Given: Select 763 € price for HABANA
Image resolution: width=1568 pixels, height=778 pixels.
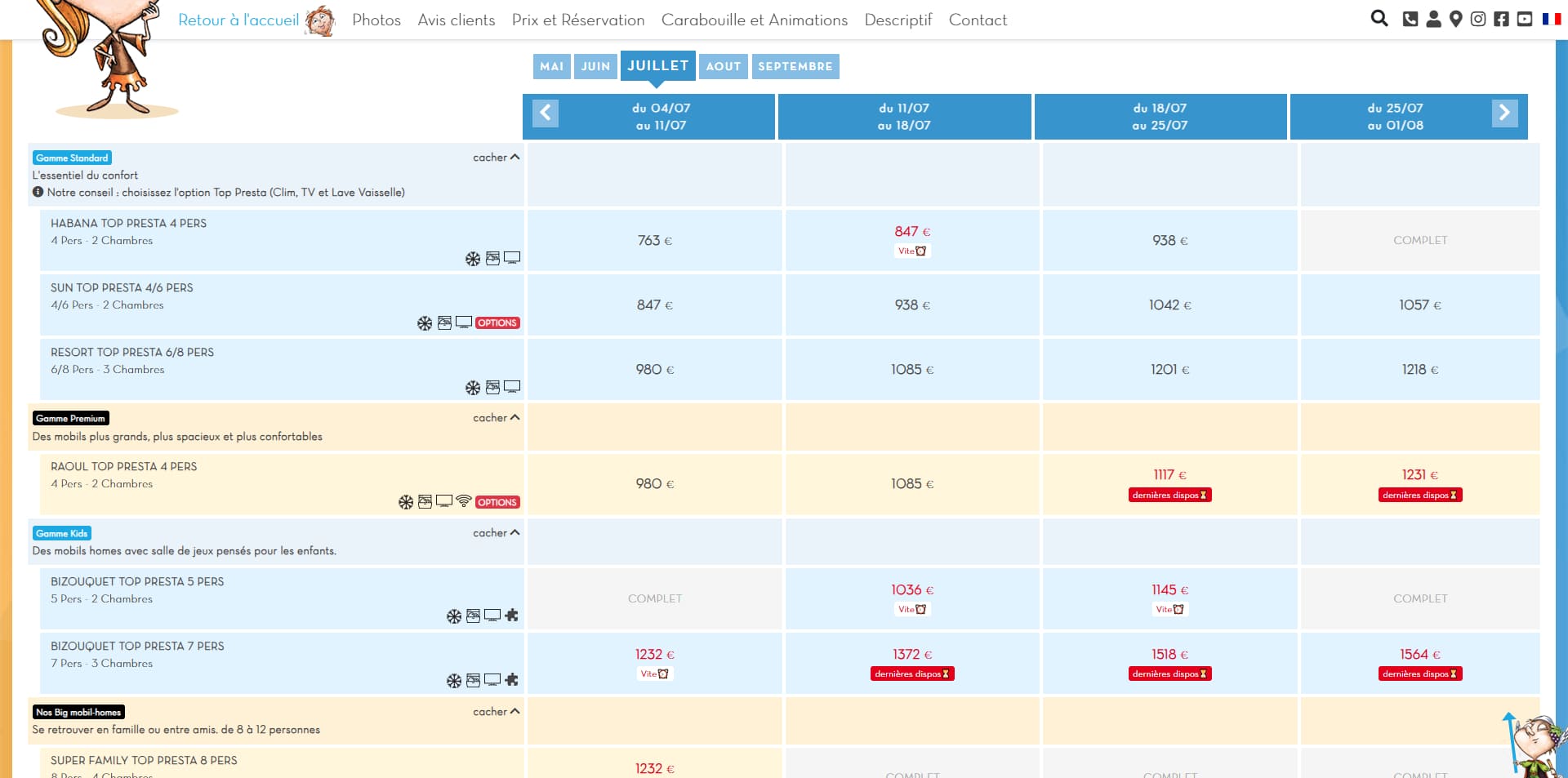Looking at the screenshot, I should (655, 241).
